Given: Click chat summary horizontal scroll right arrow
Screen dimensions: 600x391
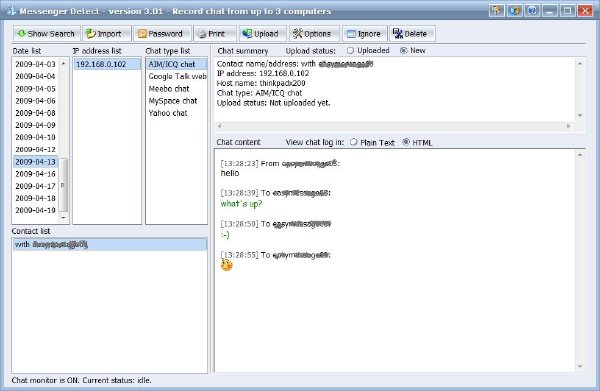Looking at the screenshot, I should click(x=568, y=126).
